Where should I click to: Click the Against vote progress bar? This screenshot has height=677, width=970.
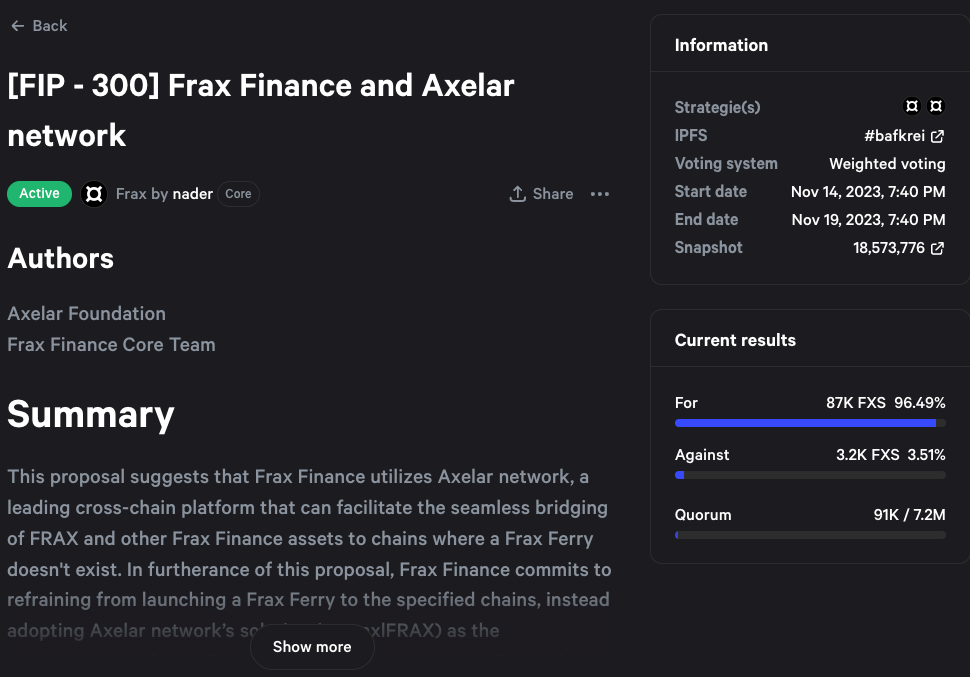coord(810,475)
